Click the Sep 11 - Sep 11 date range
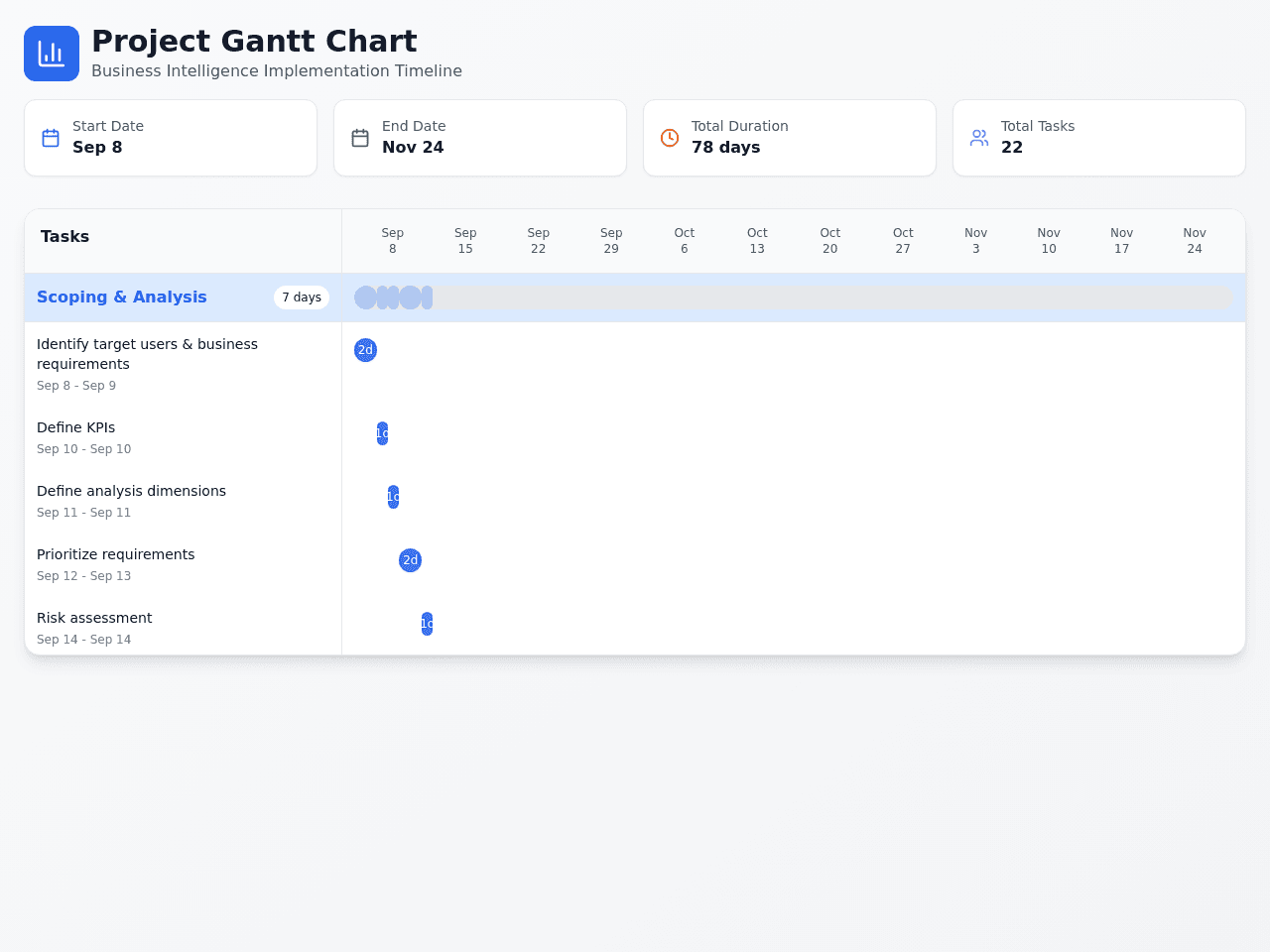The image size is (1270, 952). [83, 513]
